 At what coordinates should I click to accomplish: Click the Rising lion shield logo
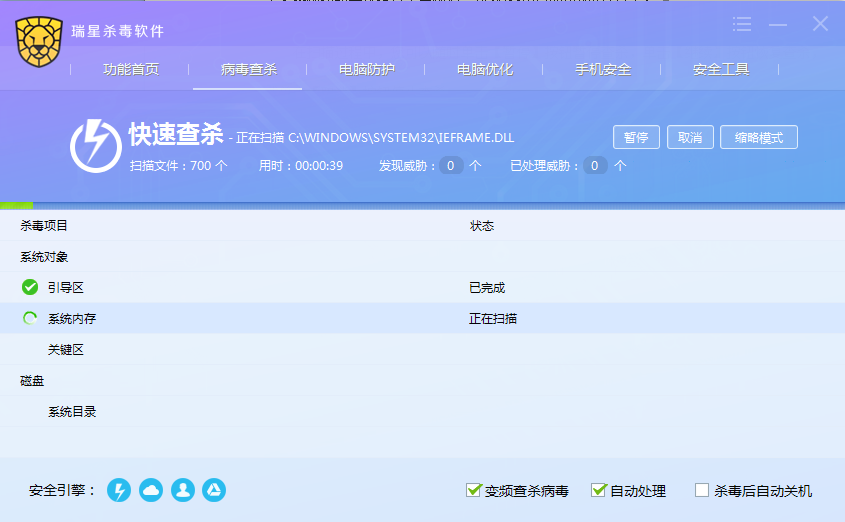(38, 42)
